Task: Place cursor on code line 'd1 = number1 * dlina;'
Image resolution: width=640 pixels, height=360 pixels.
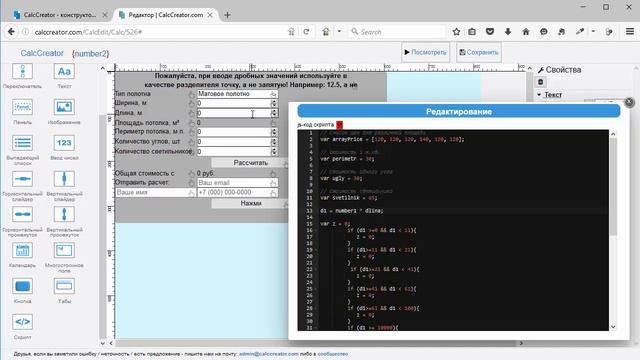Action: [351, 211]
